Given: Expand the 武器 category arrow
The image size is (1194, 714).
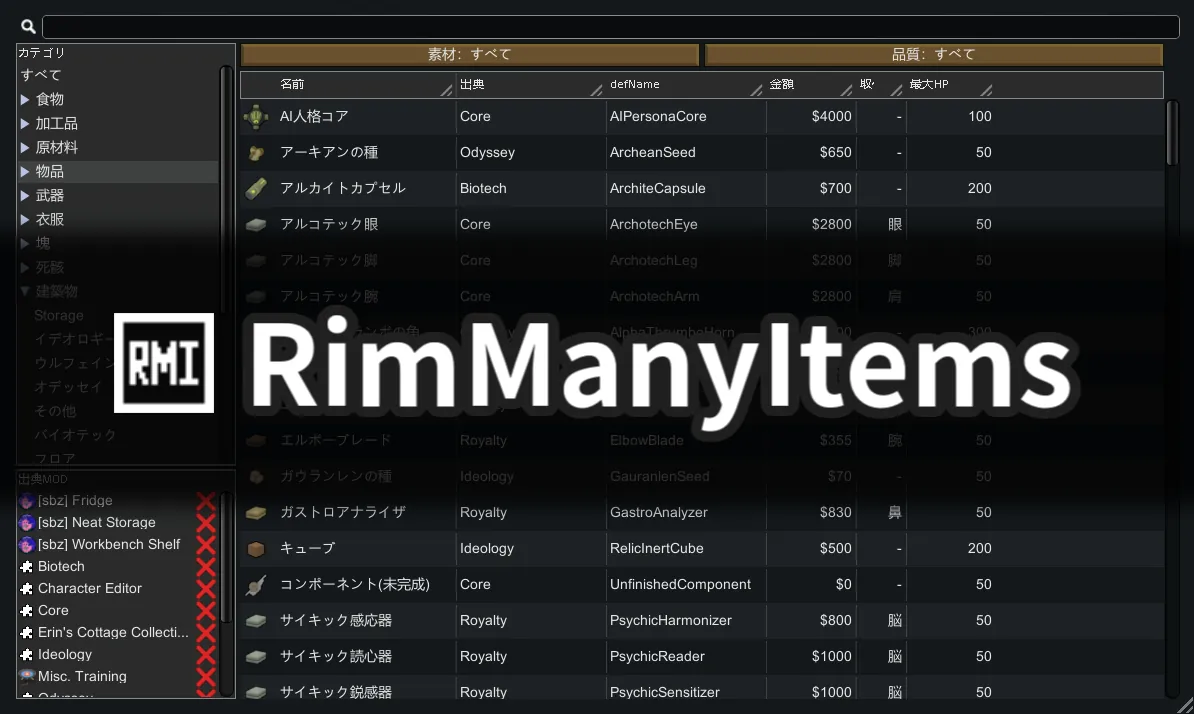Looking at the screenshot, I should [26, 195].
